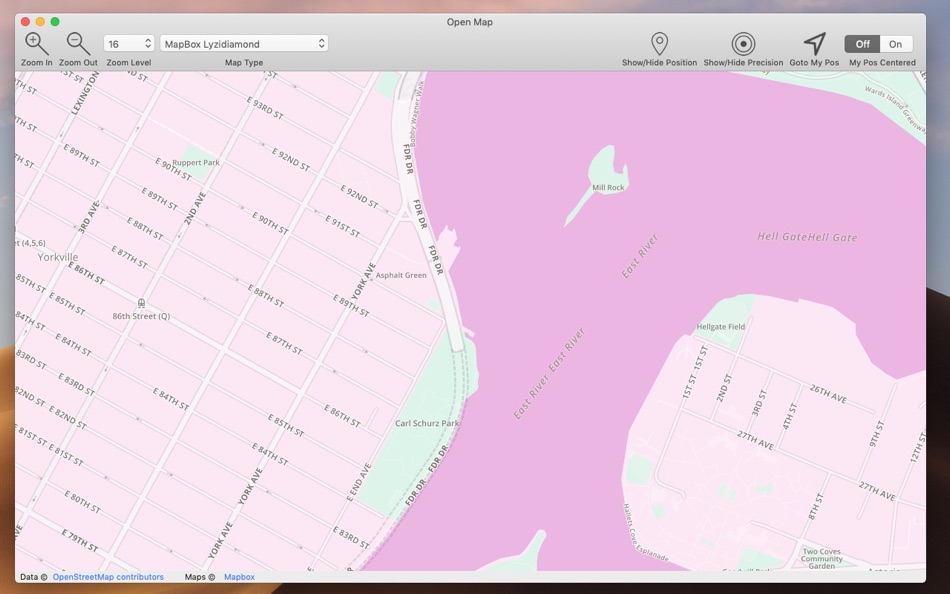Click the Wards Island Greenway label

click(895, 109)
